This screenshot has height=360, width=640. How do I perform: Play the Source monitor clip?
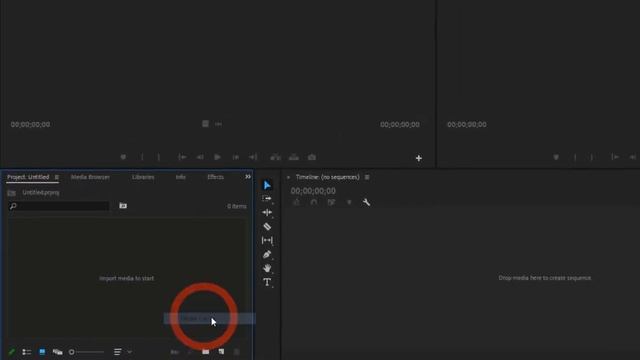(x=218, y=157)
